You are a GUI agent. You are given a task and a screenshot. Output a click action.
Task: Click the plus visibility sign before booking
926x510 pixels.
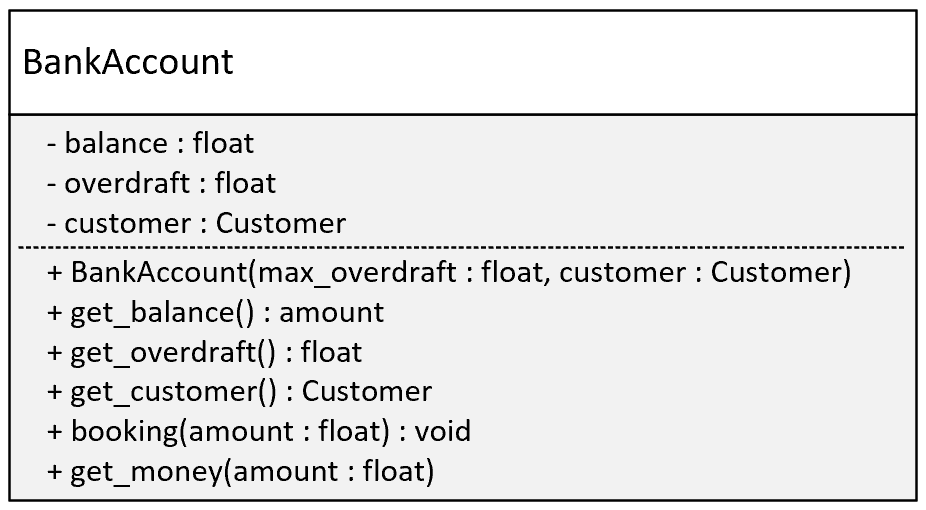54,432
